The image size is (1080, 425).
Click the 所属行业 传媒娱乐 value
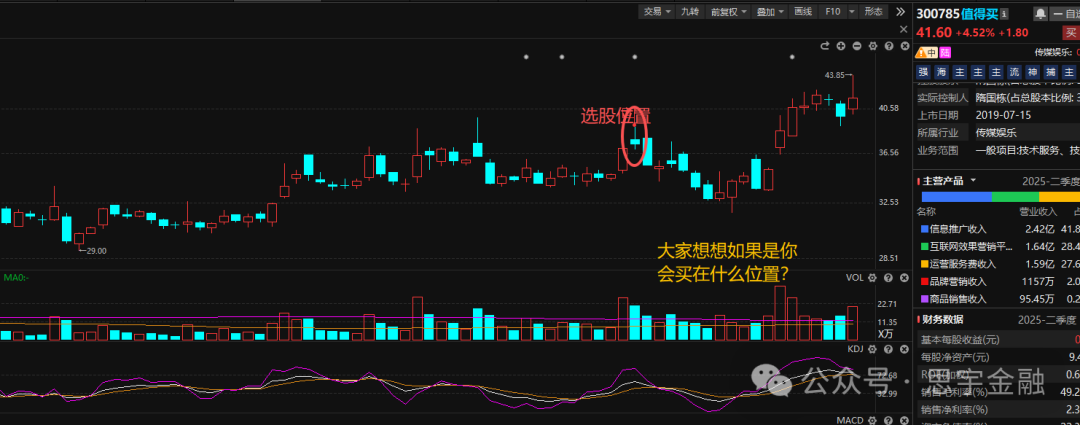click(996, 133)
